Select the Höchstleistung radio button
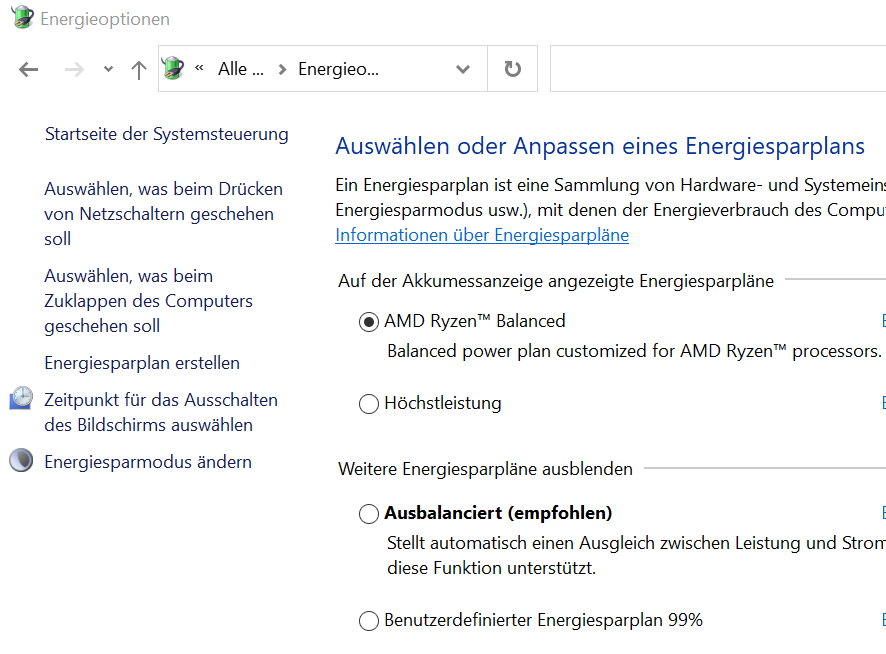This screenshot has width=886, height=654. click(369, 404)
